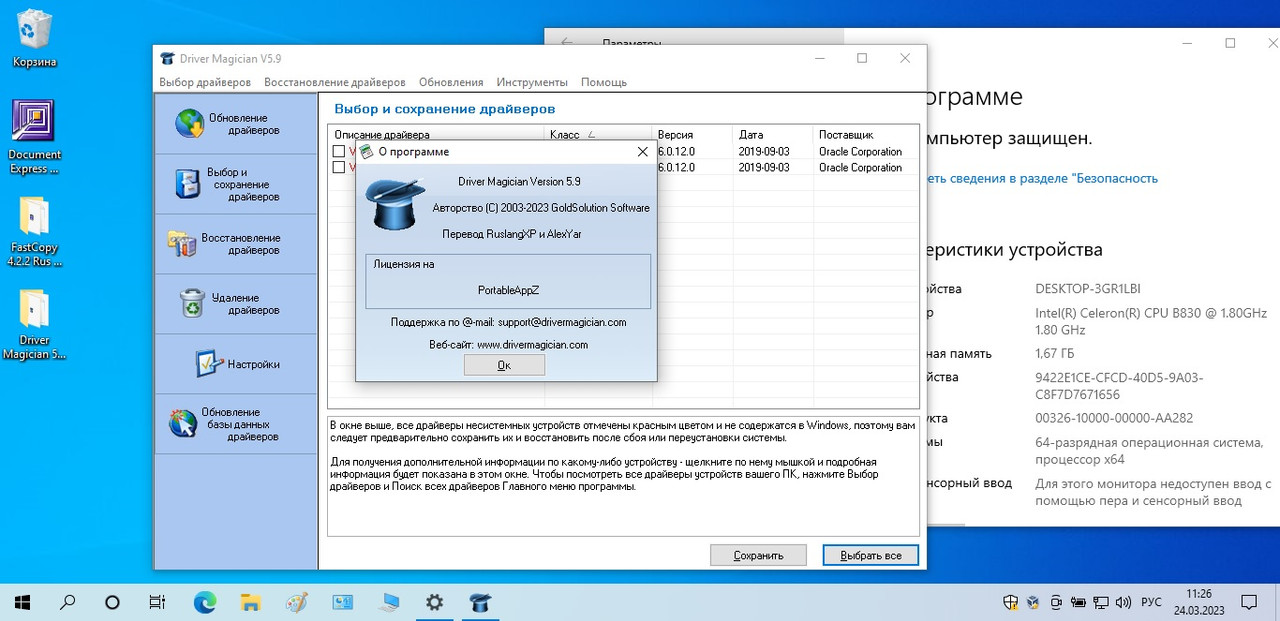The image size is (1280, 621).
Task: Open the Windows Start menu
Action: (x=22, y=603)
